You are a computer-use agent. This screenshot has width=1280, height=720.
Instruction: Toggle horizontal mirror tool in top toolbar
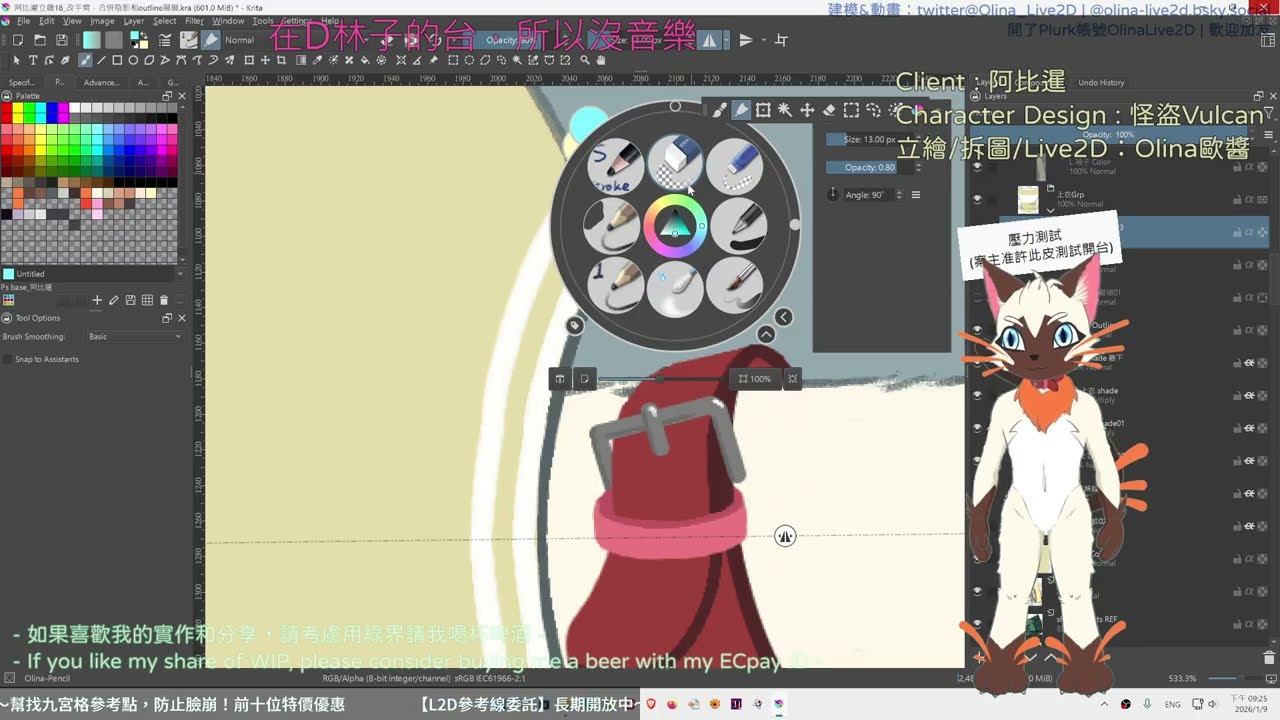point(710,40)
